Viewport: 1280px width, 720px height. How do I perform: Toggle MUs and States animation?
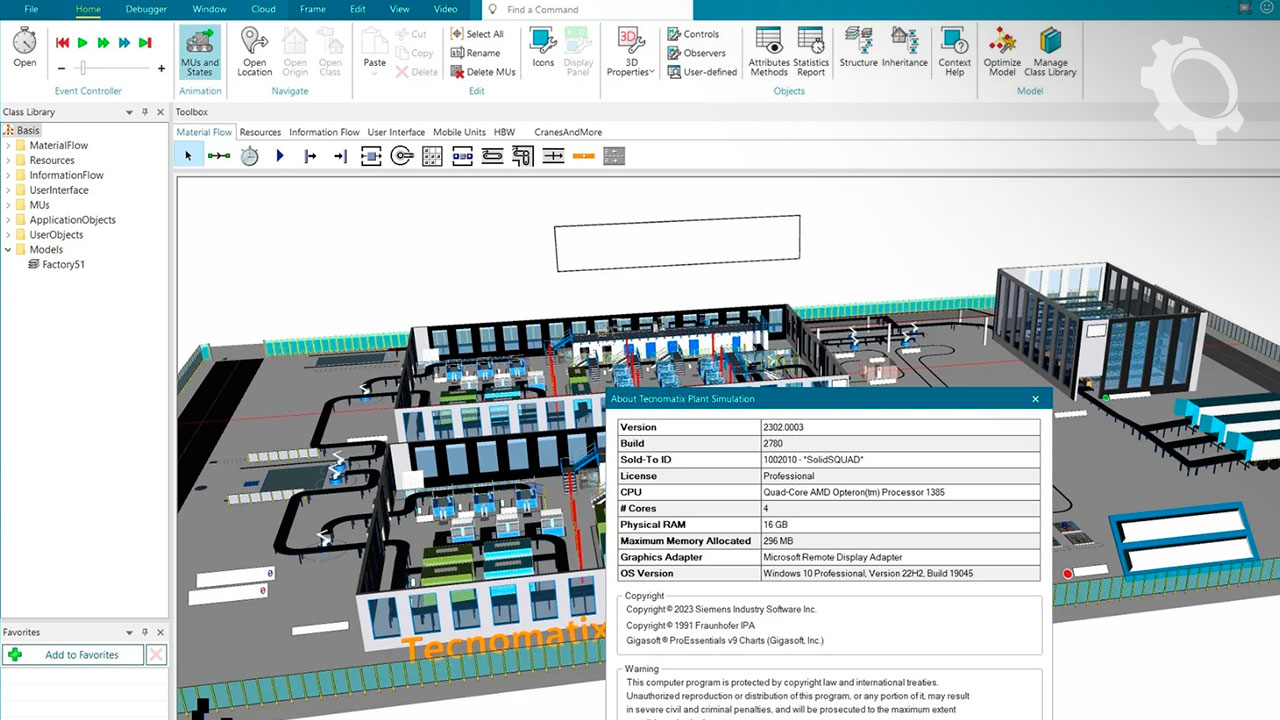pos(200,52)
